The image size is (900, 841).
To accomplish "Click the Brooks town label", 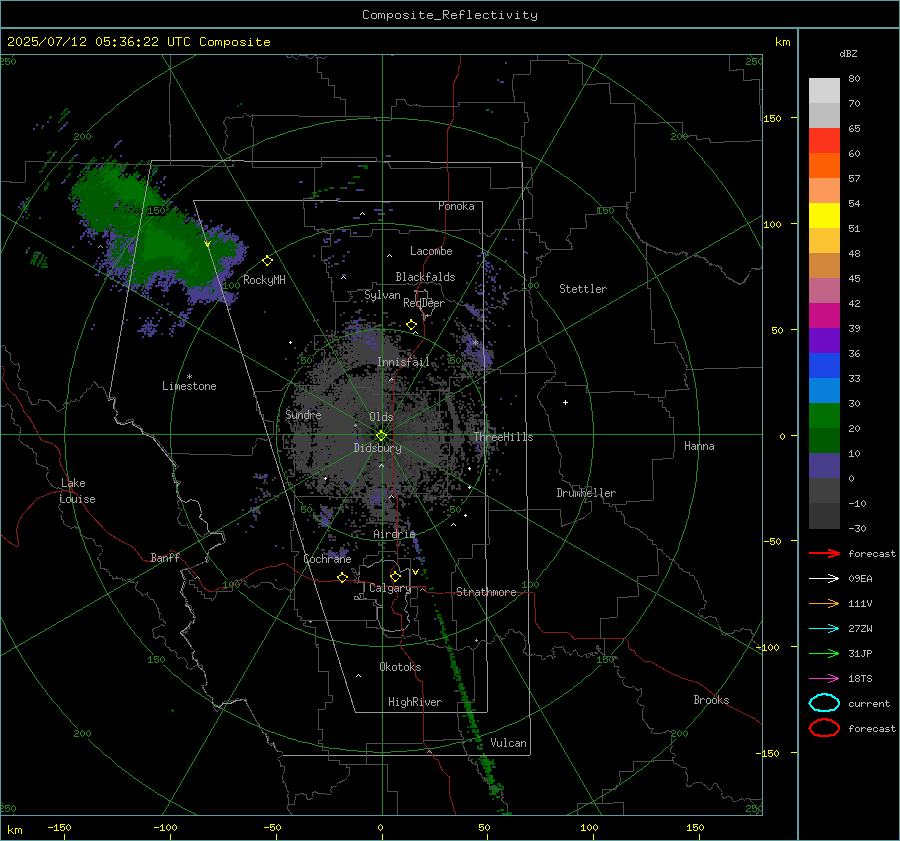I will (x=711, y=700).
